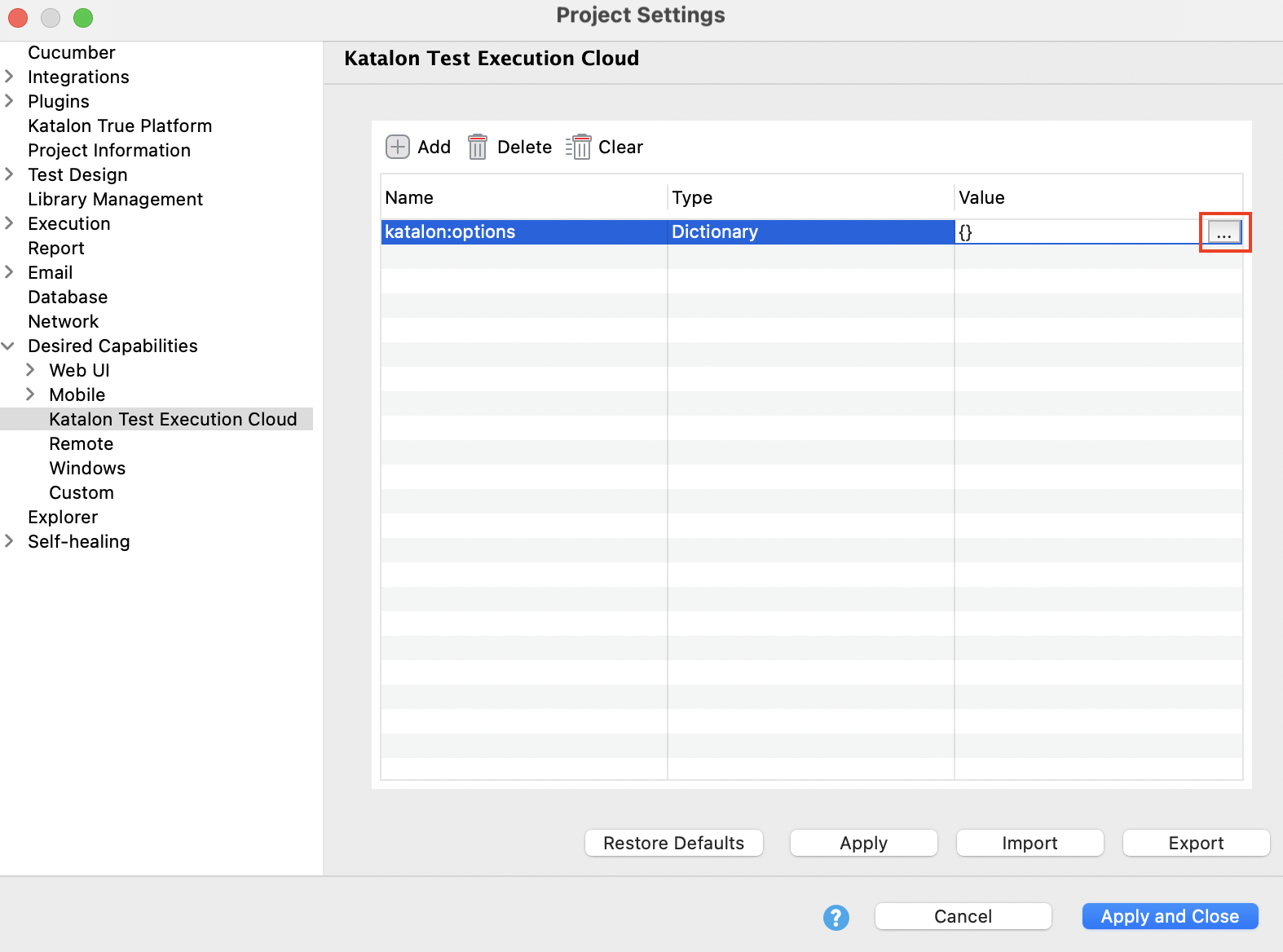
Task: Click the Export button
Action: [x=1197, y=843]
